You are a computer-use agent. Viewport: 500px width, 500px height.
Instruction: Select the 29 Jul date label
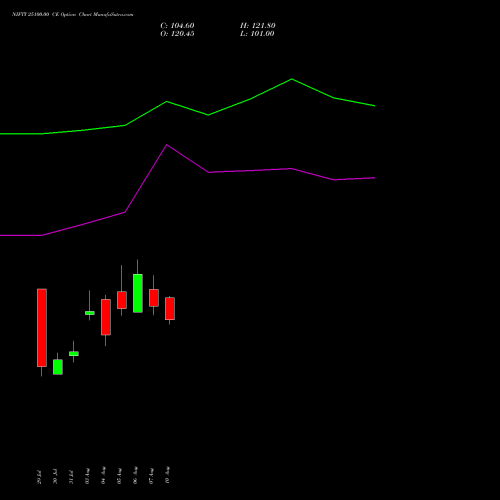(39, 477)
